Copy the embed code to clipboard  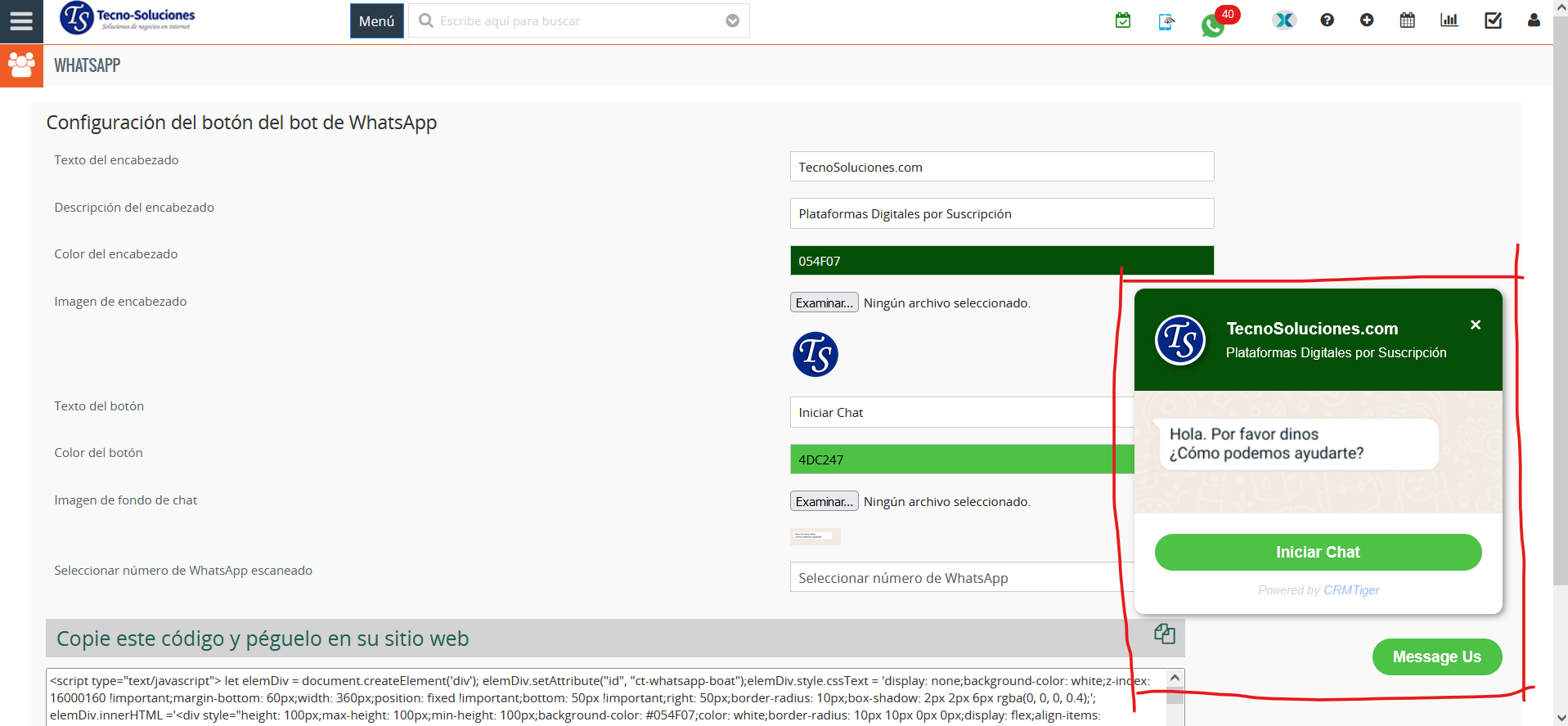tap(1165, 634)
